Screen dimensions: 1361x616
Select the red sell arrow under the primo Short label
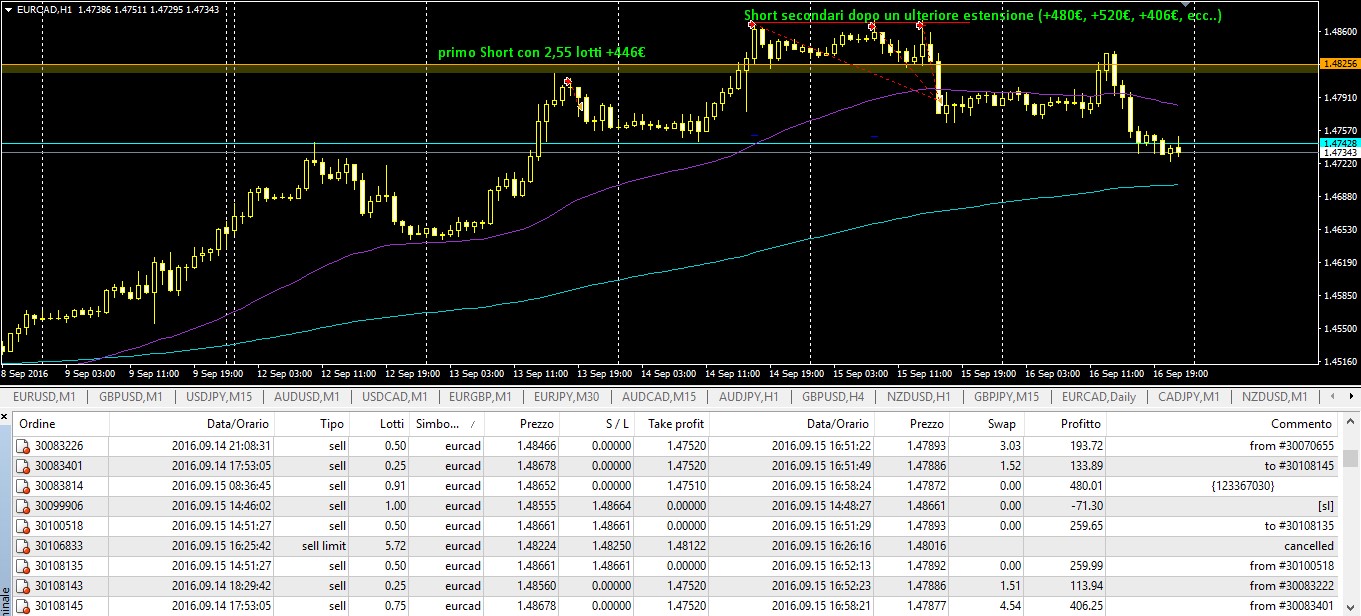click(567, 82)
